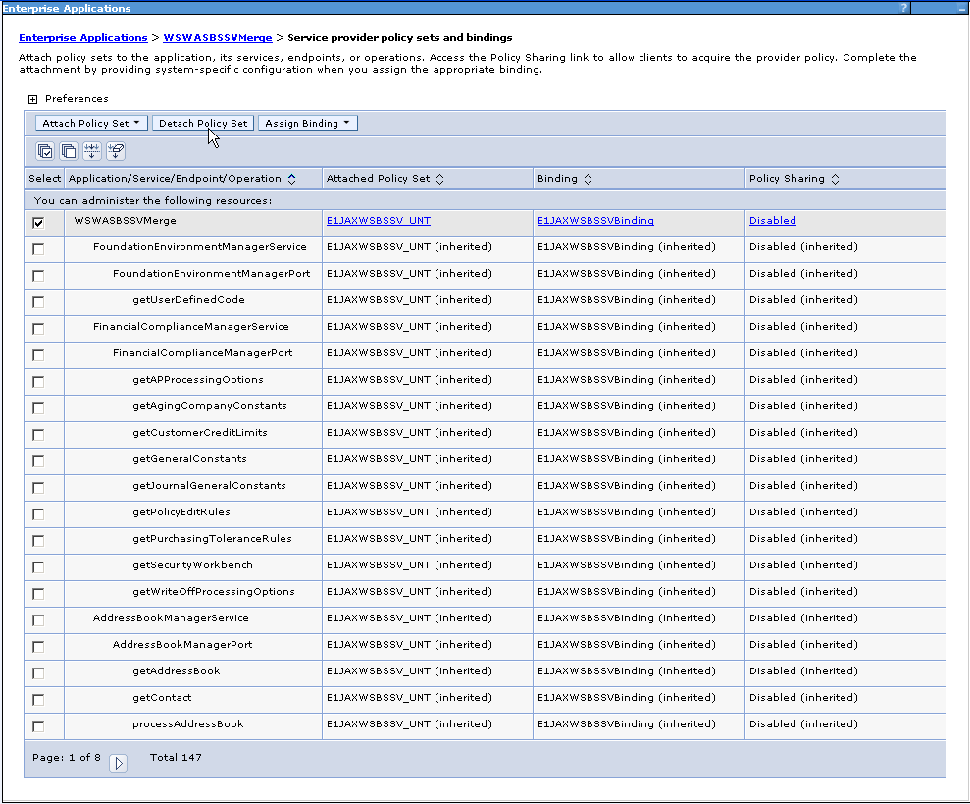Open E1JAXWSBSSVBinding link for WSWASBSSVMerge

[x=595, y=221]
